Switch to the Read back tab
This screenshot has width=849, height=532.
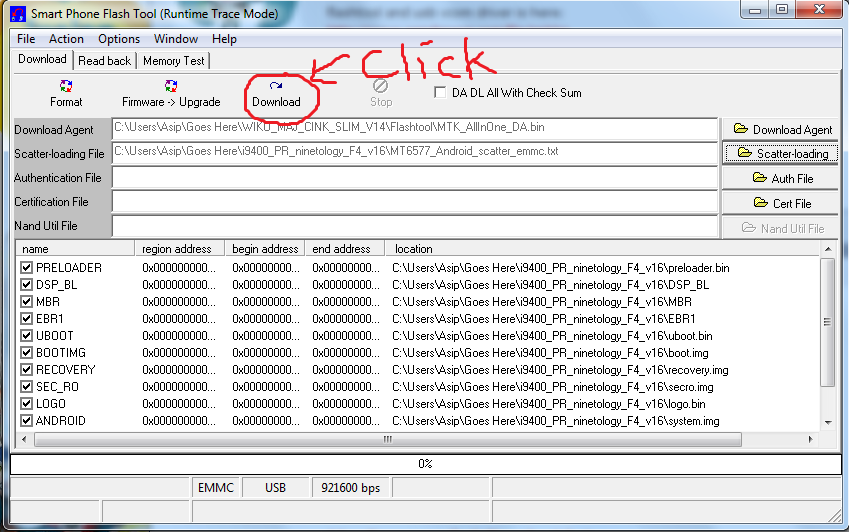point(104,60)
